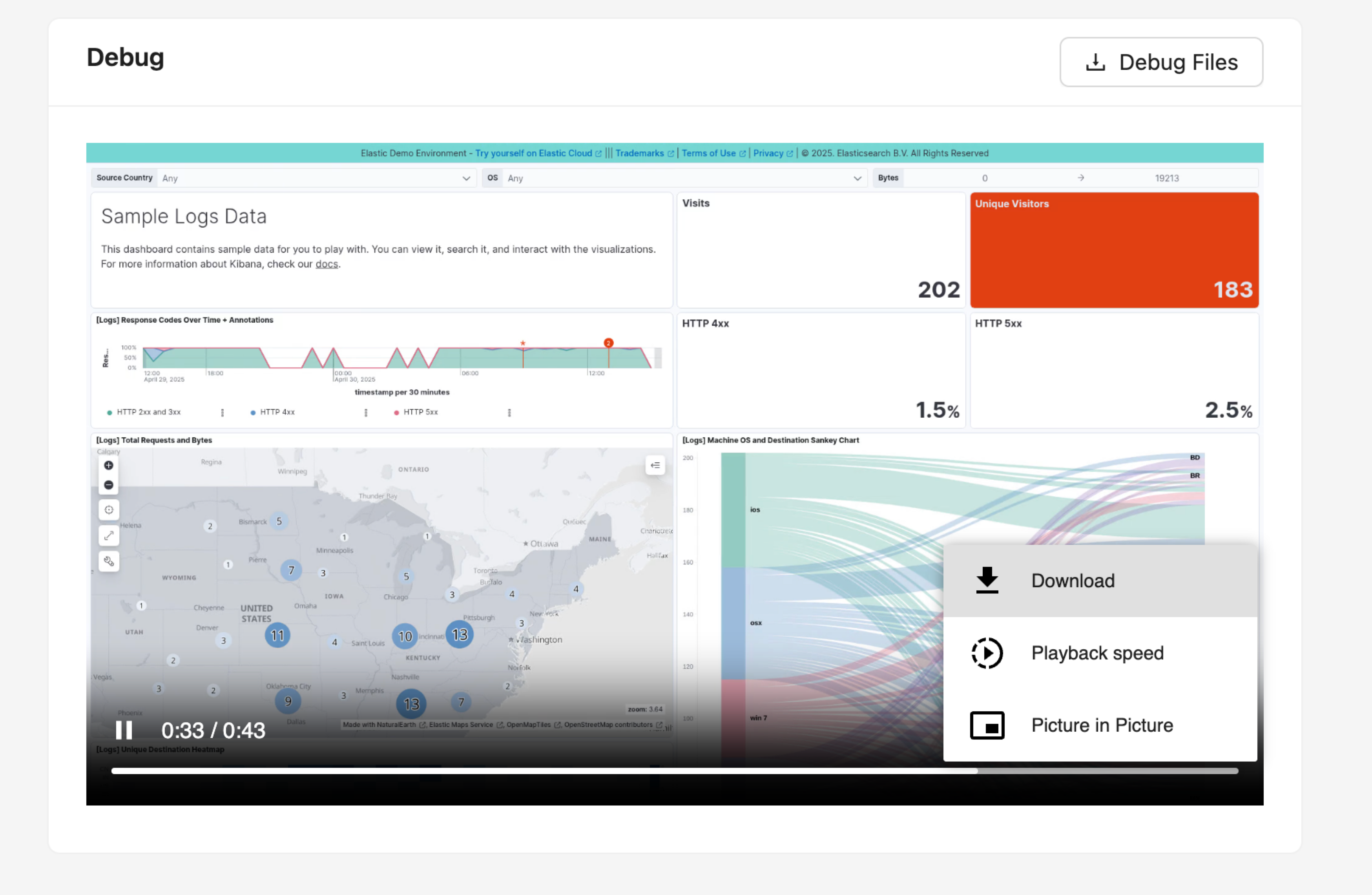1372x895 pixels.
Task: Click the Debug Files button
Action: [1161, 62]
